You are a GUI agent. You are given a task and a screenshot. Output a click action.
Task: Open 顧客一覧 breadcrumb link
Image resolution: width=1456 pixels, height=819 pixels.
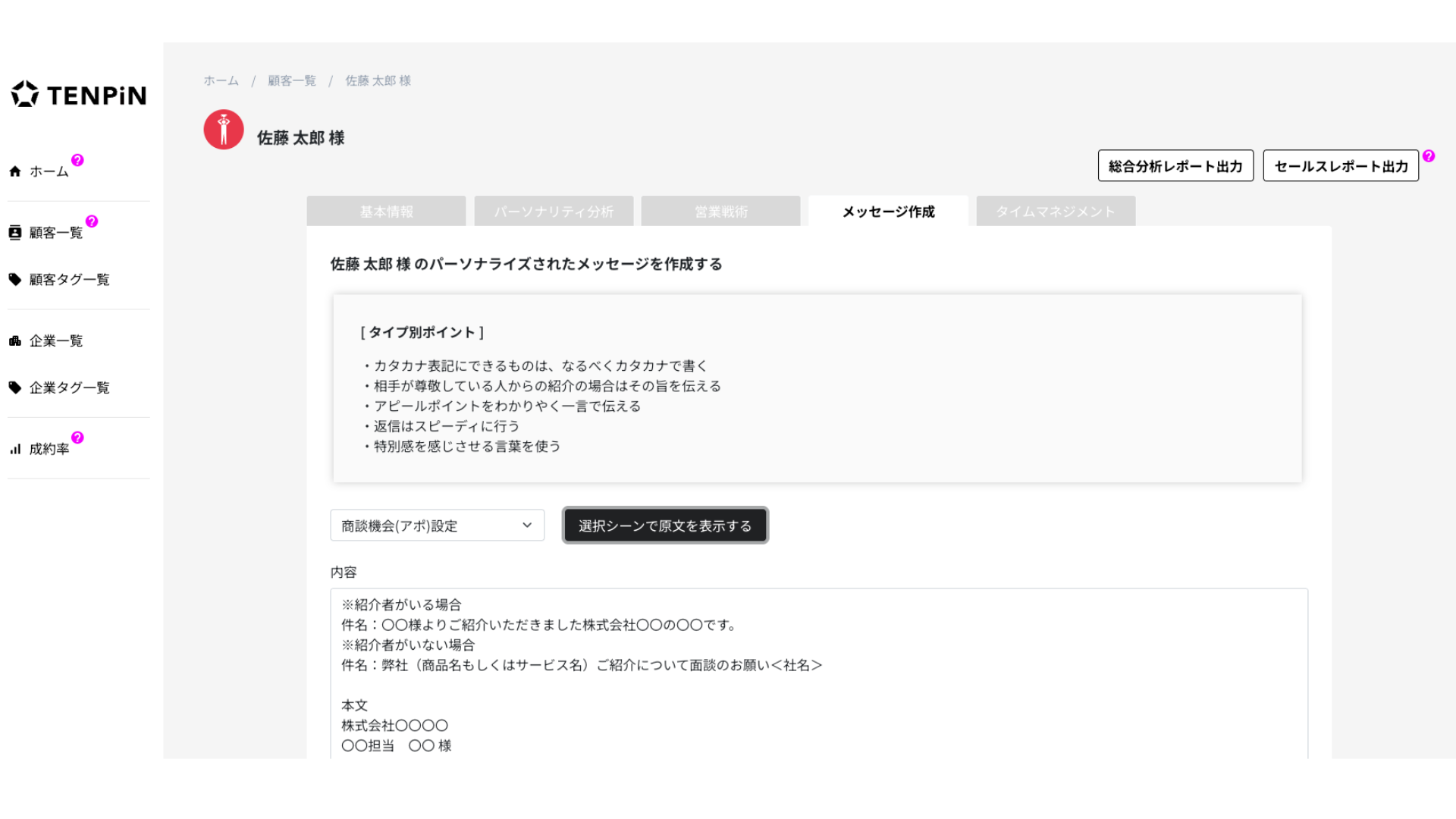coord(291,80)
